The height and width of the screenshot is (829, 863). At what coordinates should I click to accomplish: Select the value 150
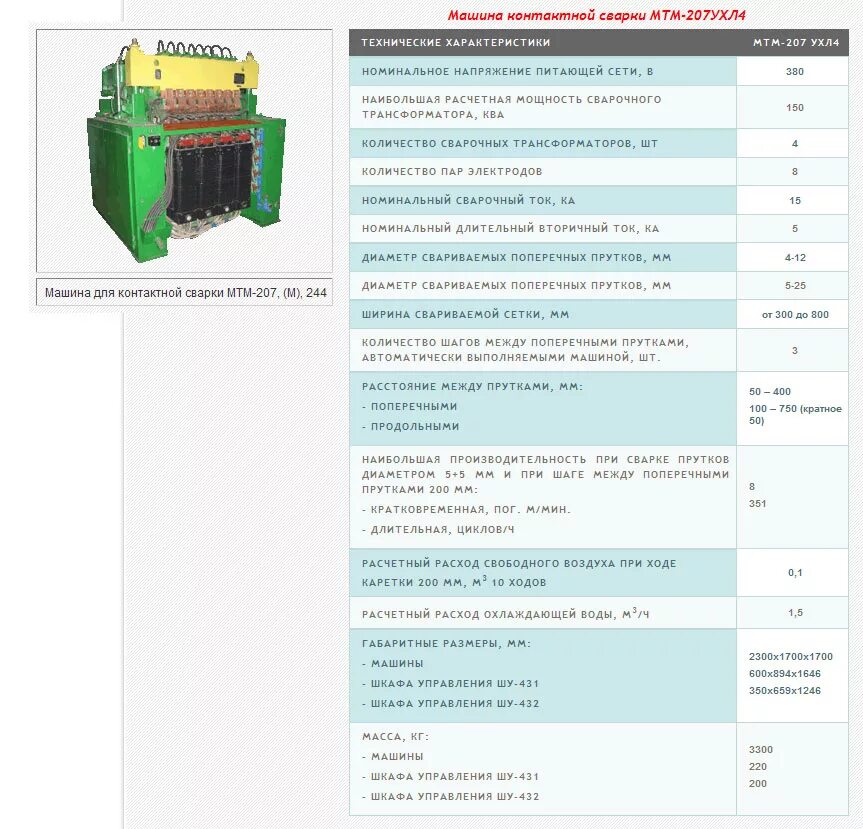795,107
